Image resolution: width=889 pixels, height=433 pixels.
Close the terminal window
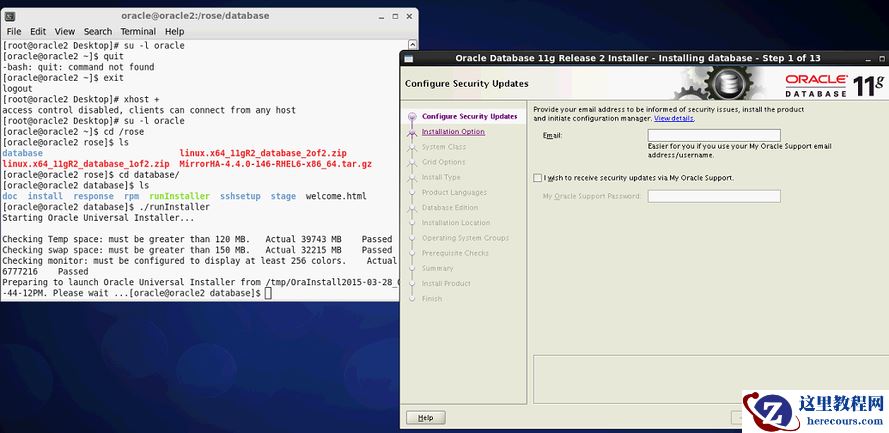[409, 15]
